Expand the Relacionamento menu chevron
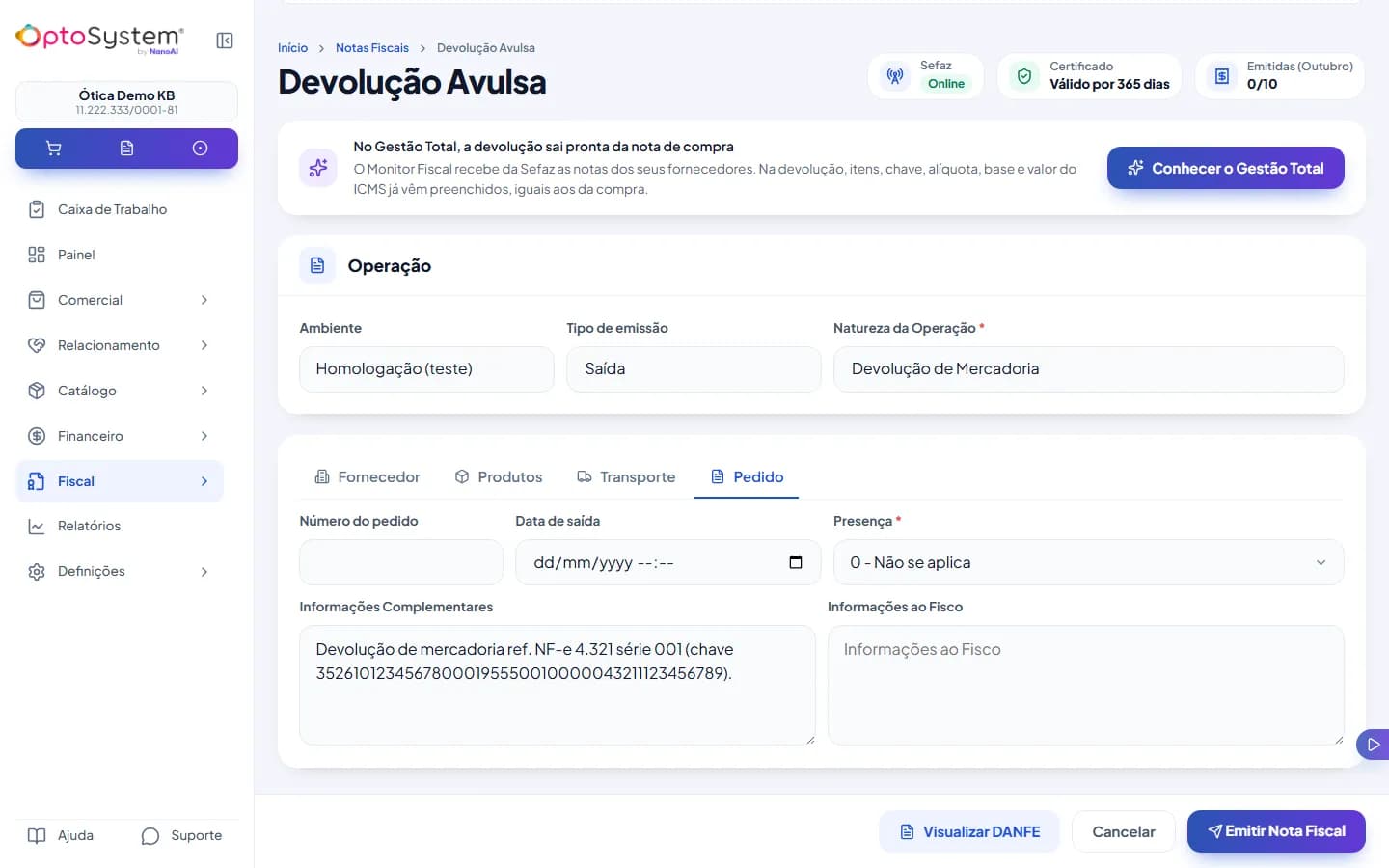 click(204, 345)
